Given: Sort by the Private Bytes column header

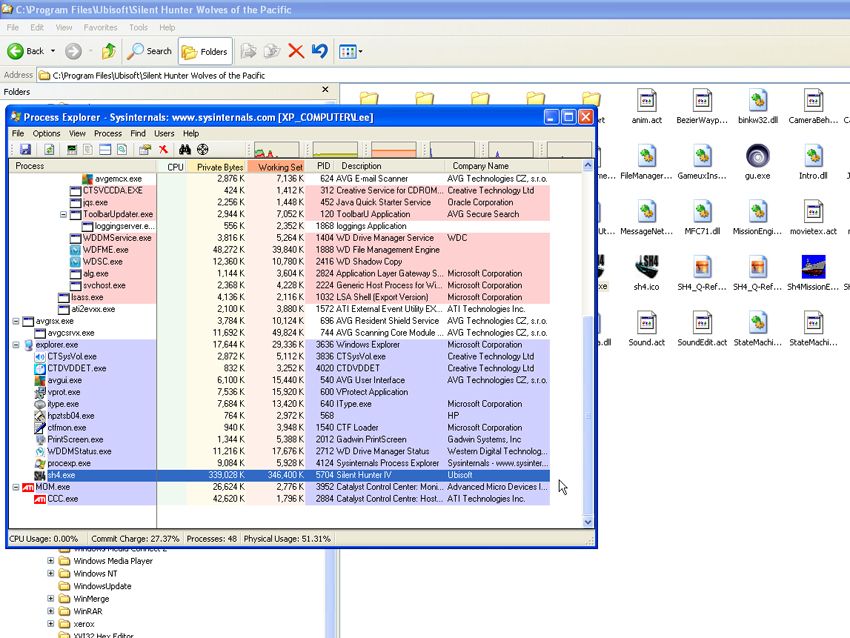Looking at the screenshot, I should click(217, 166).
